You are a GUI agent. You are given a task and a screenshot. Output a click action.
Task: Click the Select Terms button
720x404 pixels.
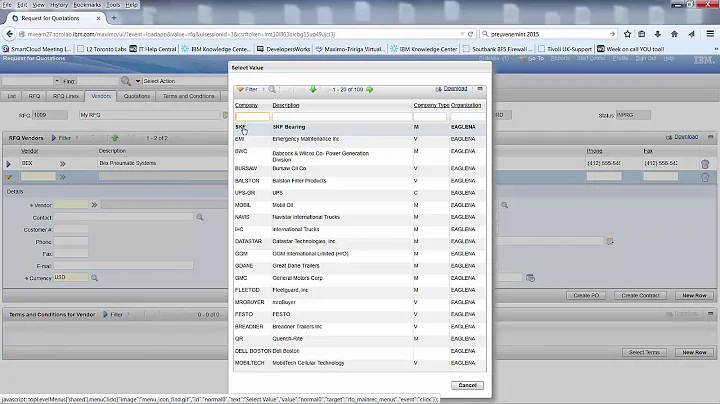(x=644, y=352)
